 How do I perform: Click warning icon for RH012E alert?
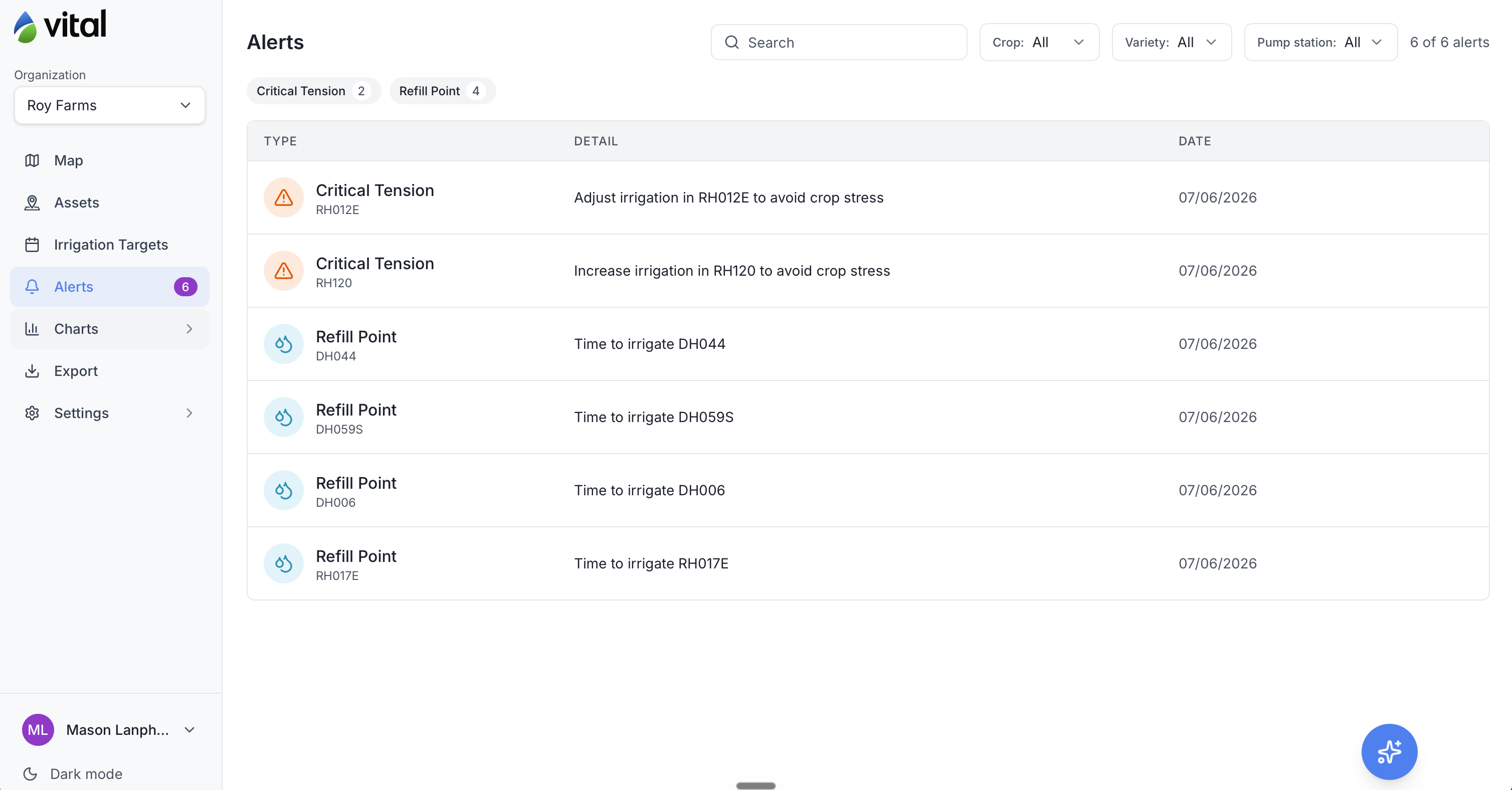coord(284,198)
